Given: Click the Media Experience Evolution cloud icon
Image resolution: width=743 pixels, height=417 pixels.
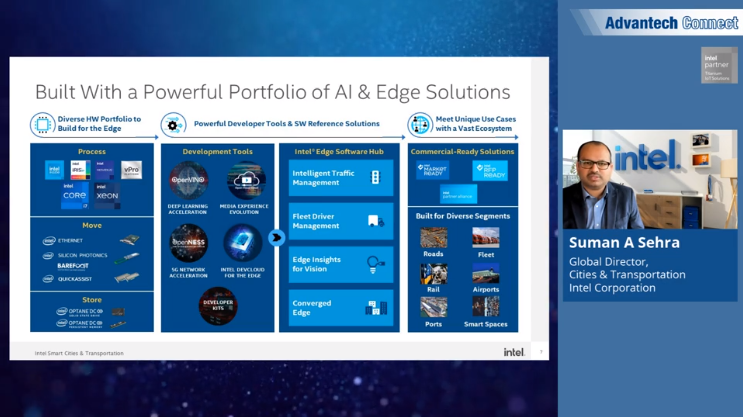Looking at the screenshot, I should tap(246, 180).
